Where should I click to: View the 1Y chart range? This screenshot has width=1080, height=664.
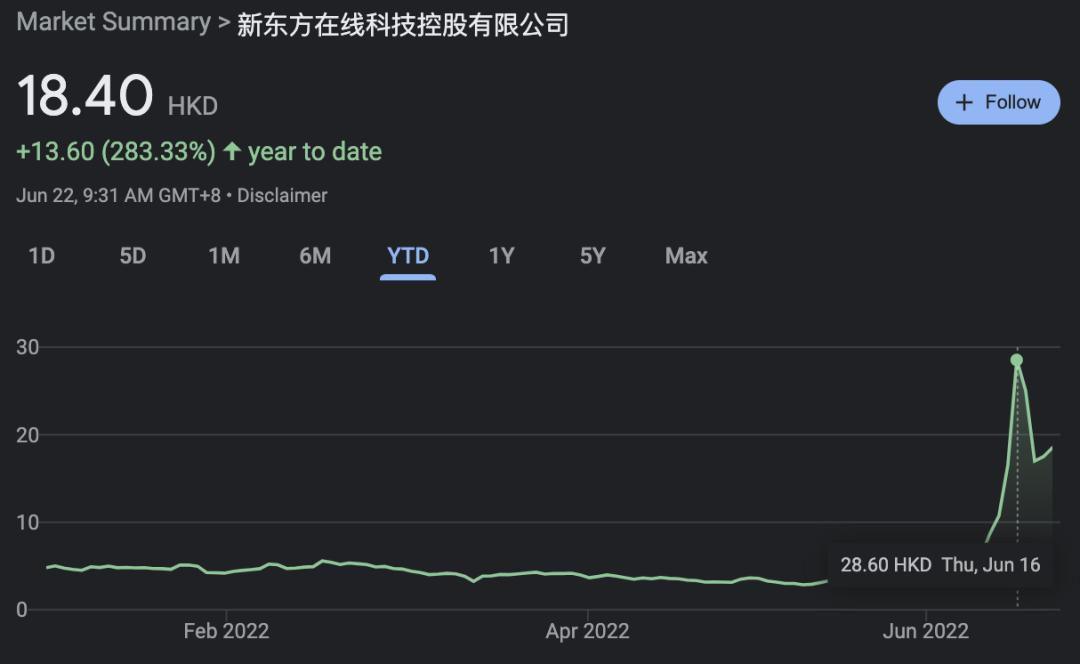(x=501, y=256)
